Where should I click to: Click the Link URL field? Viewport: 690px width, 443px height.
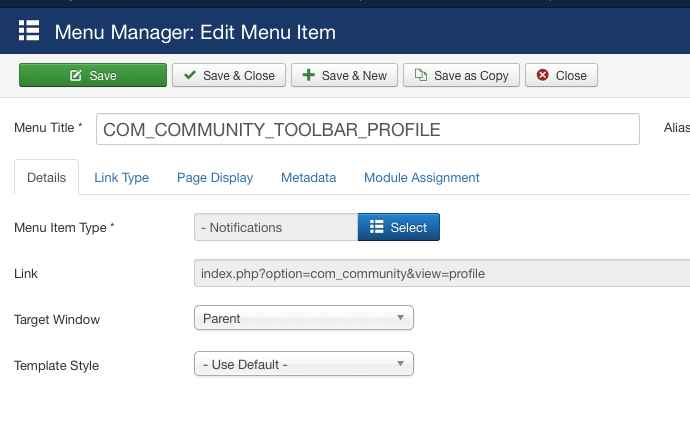point(442,273)
